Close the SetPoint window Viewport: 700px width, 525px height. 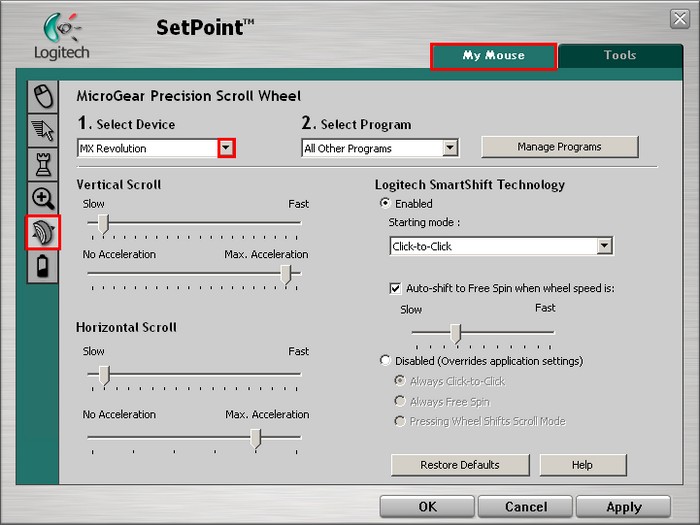pos(680,19)
